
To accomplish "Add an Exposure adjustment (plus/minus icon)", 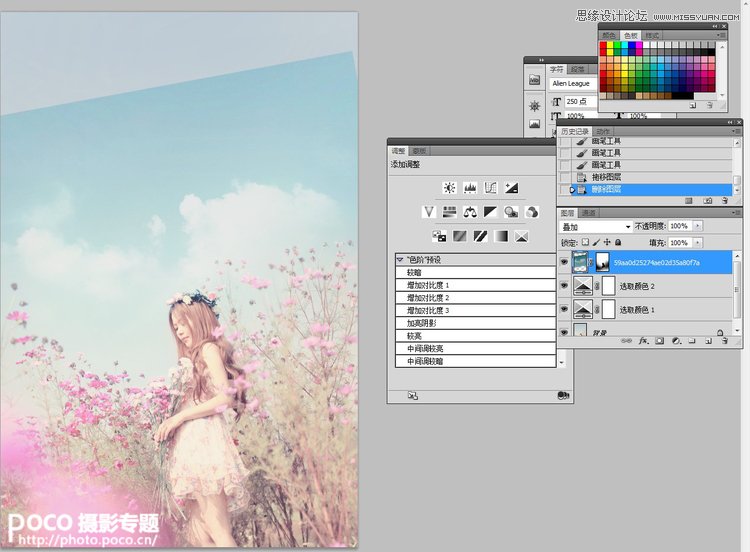I will tap(511, 188).
